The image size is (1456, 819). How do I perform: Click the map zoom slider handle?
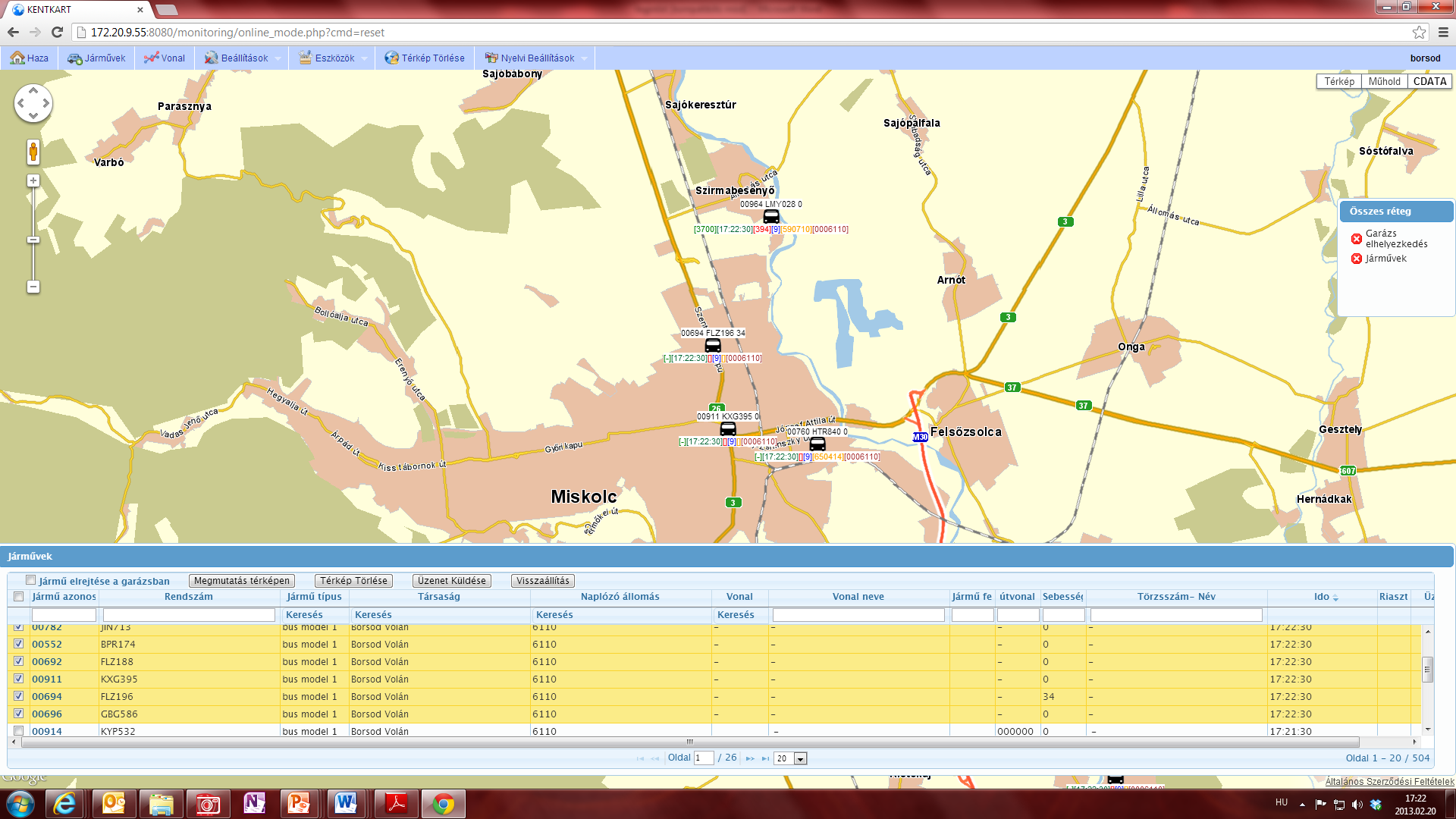point(33,240)
